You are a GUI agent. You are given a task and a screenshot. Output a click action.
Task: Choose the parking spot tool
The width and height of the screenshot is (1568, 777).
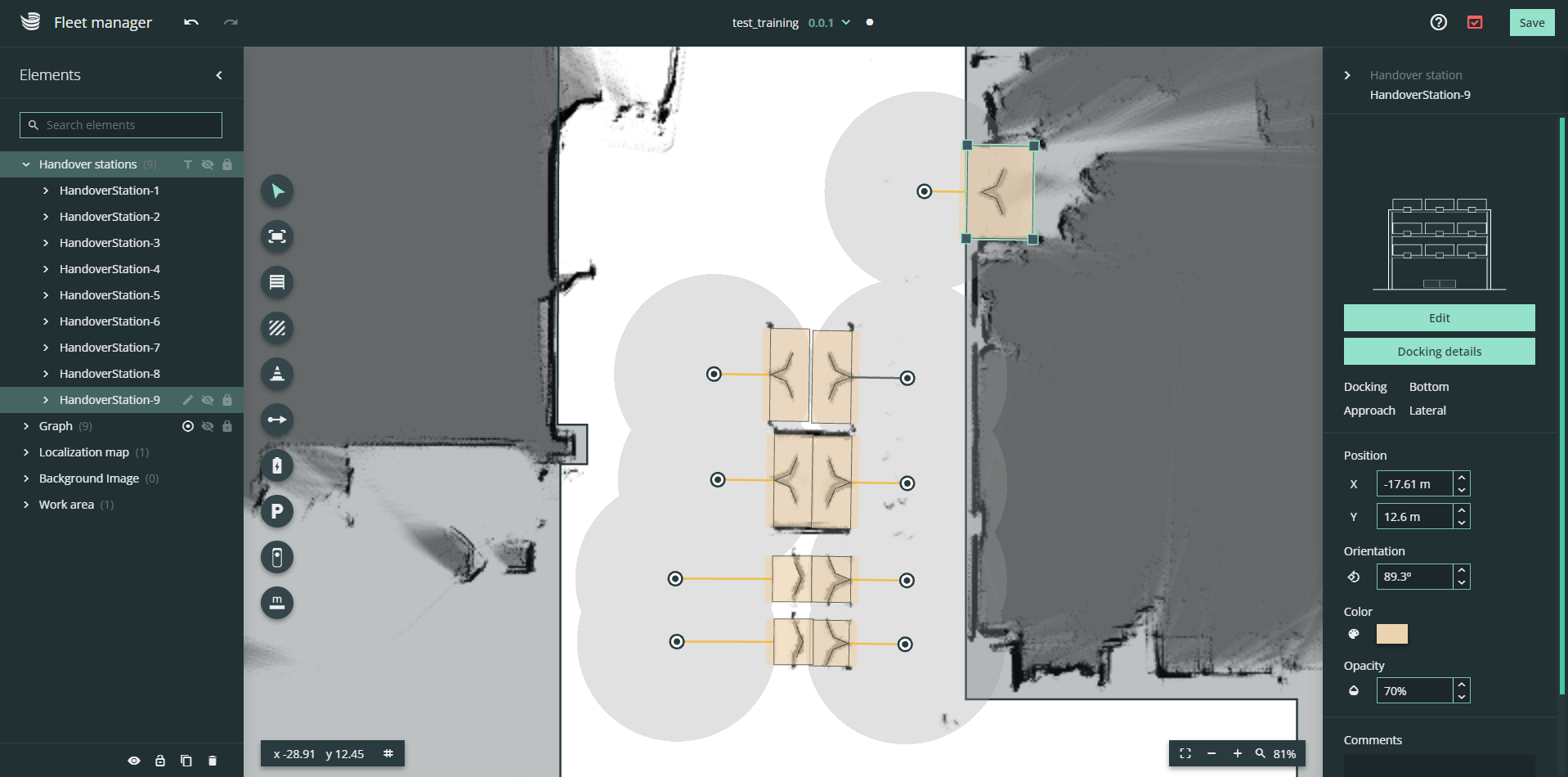277,511
